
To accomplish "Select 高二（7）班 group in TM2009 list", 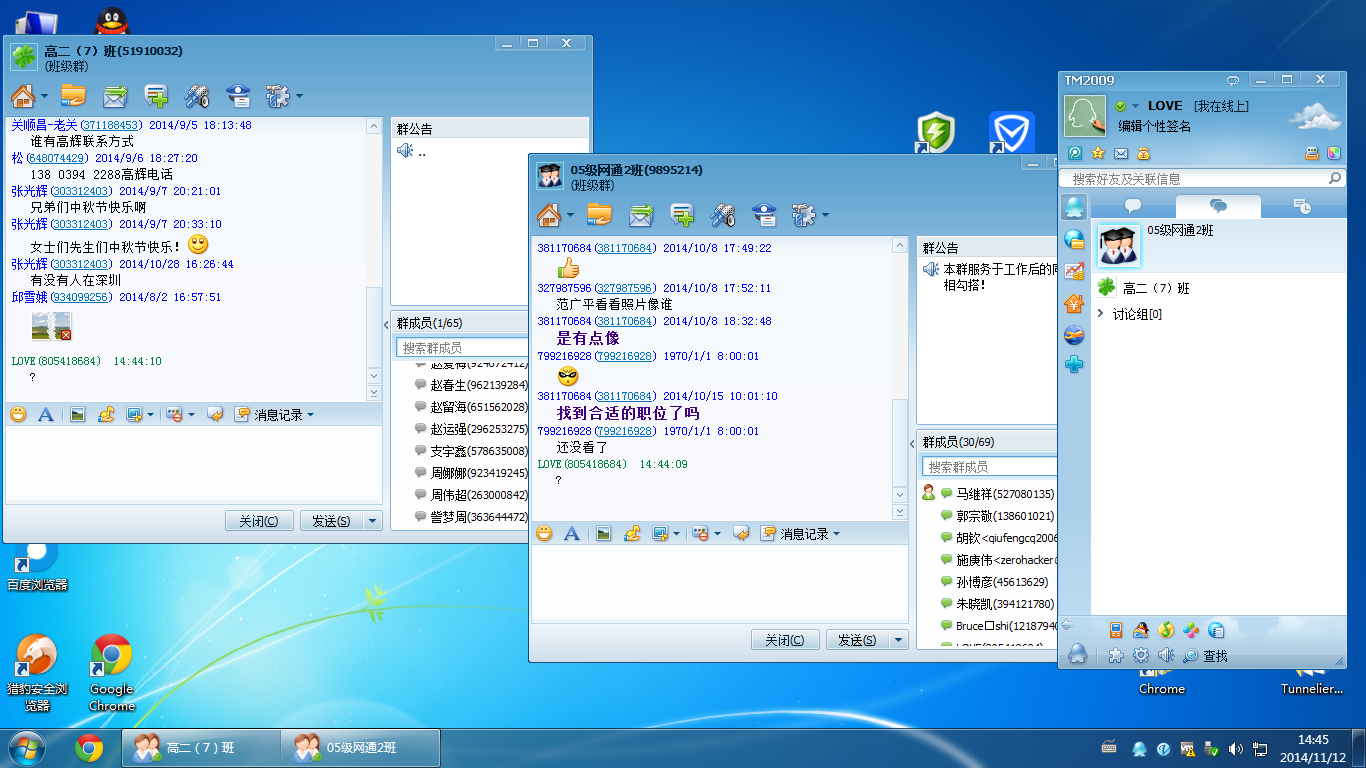I will click(x=1217, y=288).
